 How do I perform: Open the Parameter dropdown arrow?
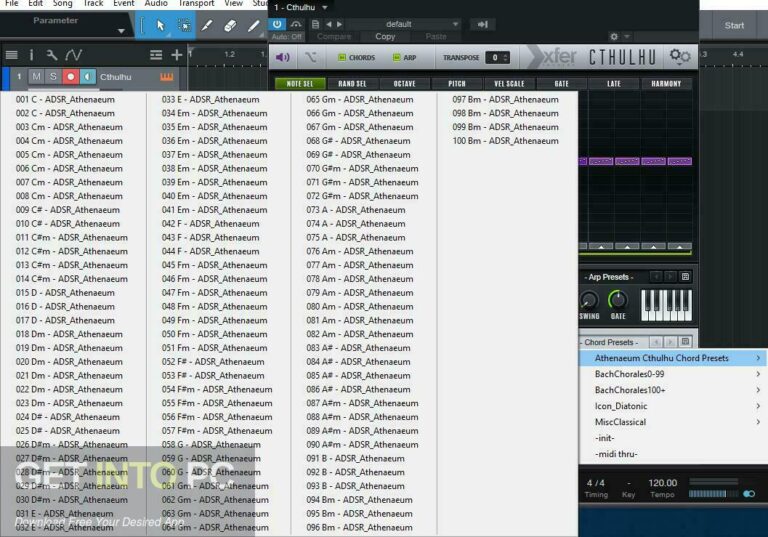120,31
